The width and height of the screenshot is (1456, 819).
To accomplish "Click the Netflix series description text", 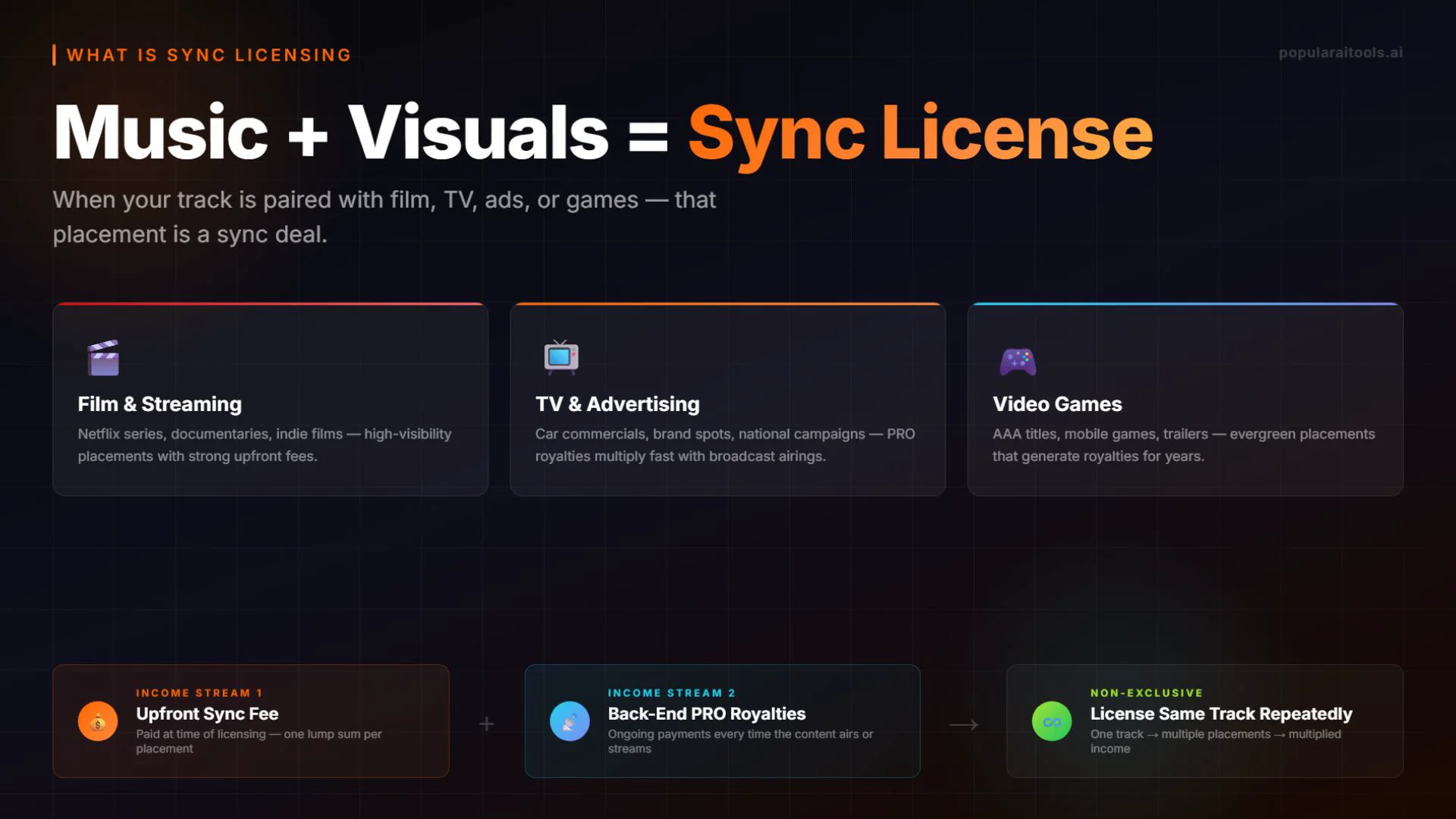I will 265,445.
